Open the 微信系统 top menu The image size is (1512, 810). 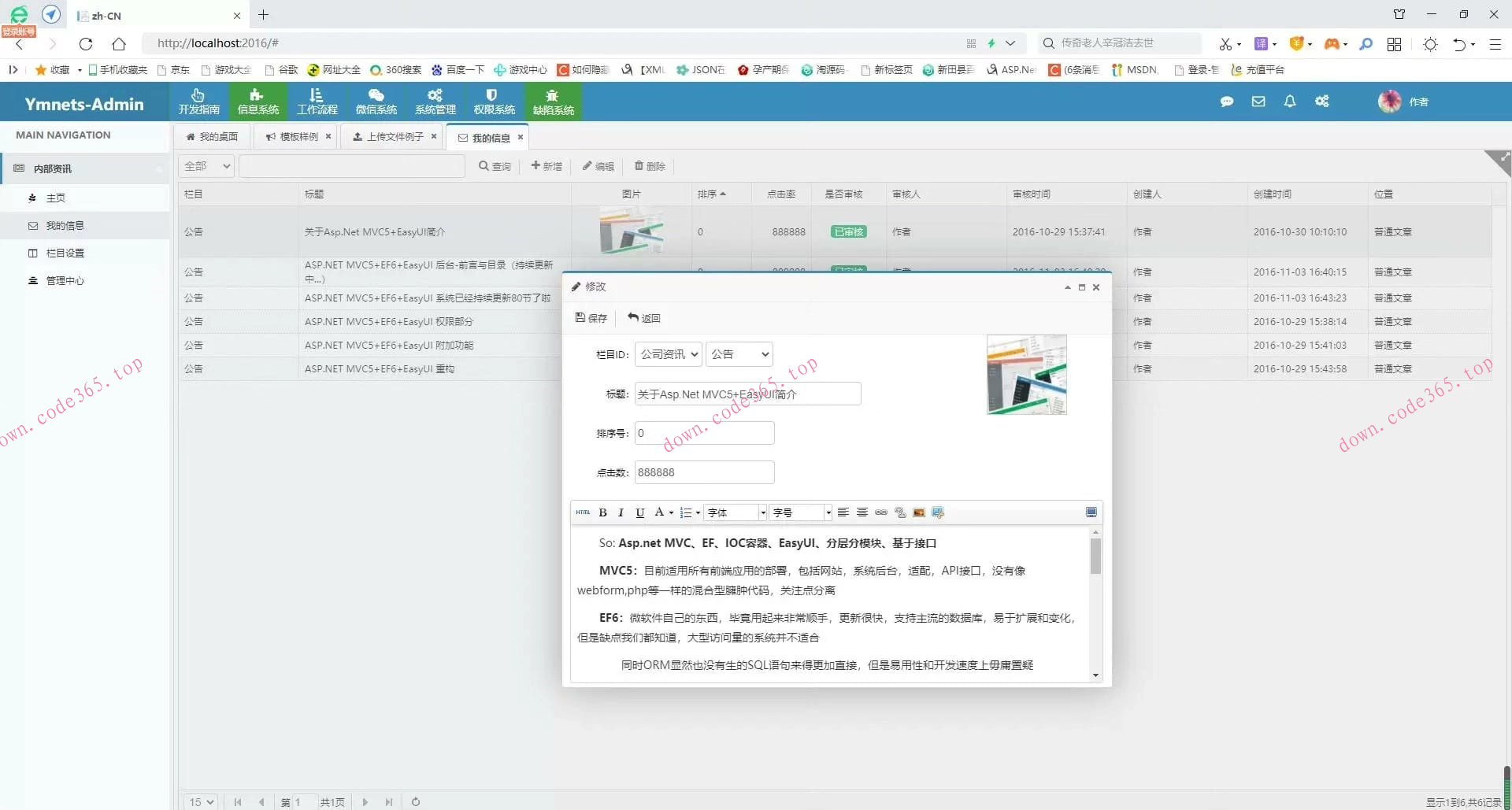[x=376, y=102]
